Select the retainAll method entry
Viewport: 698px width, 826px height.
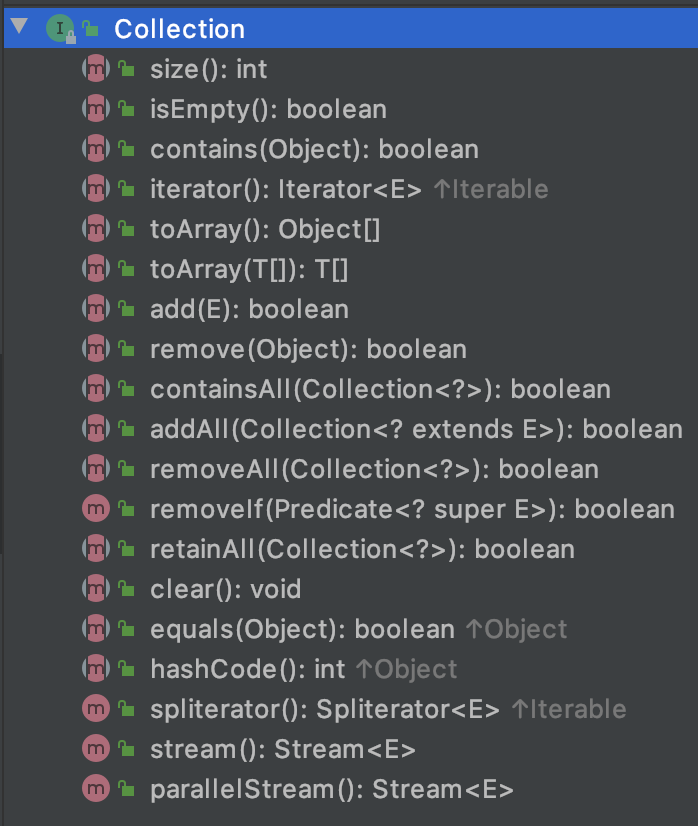tap(362, 549)
